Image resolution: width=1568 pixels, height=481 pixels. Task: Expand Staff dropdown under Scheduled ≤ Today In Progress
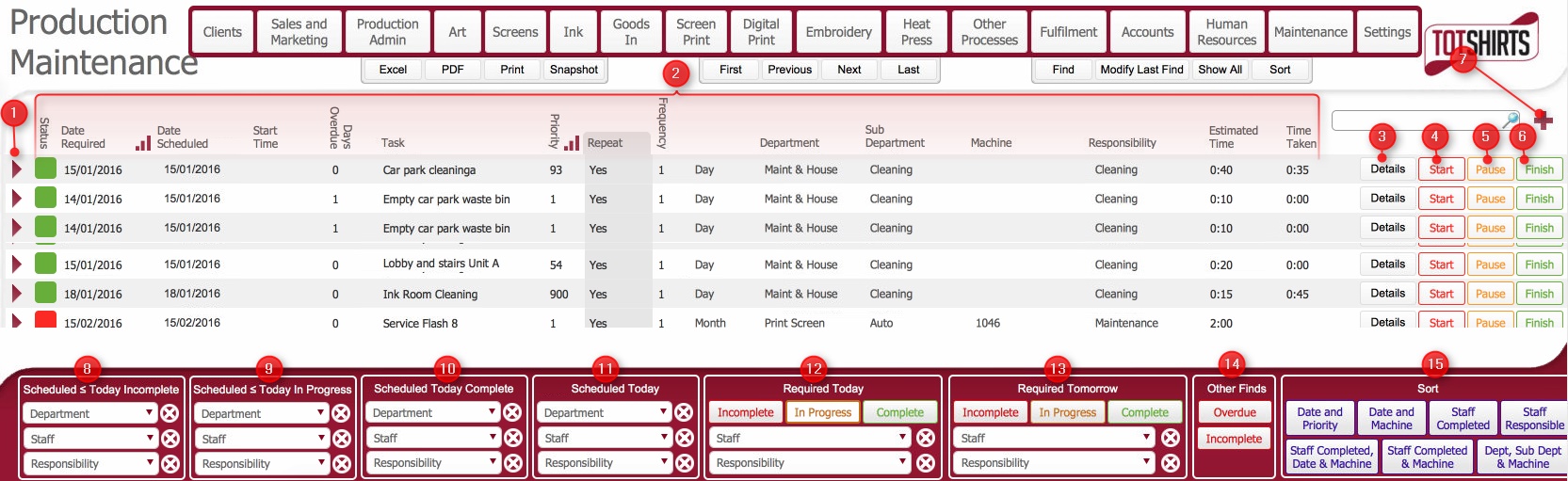[261, 439]
